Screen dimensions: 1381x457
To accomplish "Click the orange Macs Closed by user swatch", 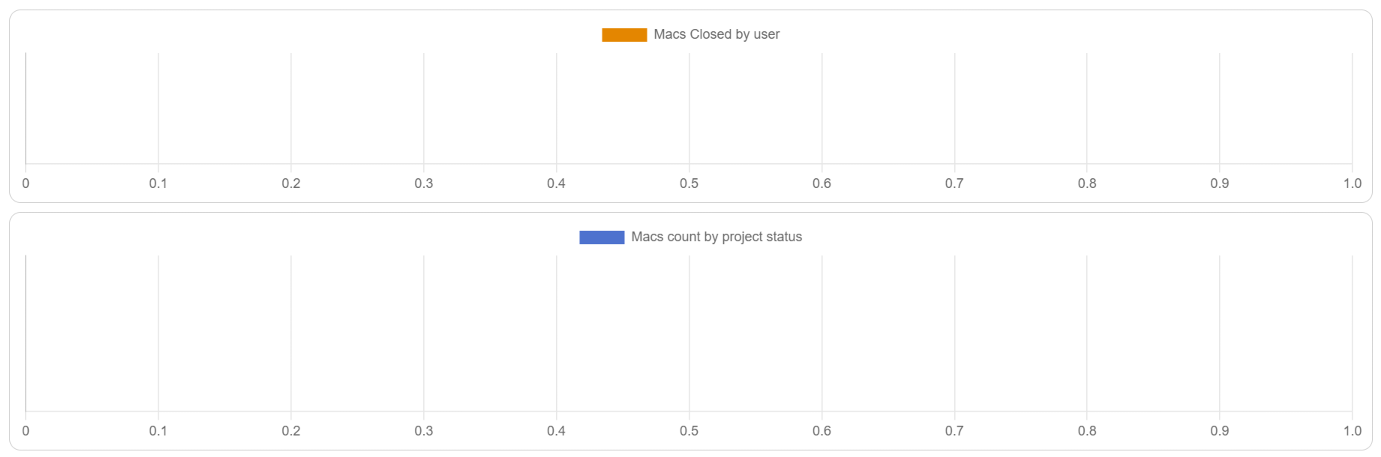I will [x=624, y=35].
